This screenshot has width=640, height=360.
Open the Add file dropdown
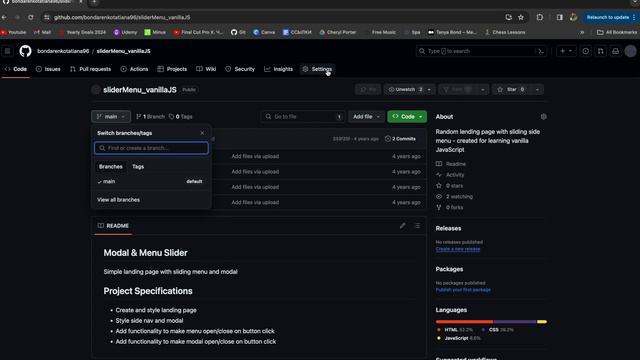tap(366, 117)
